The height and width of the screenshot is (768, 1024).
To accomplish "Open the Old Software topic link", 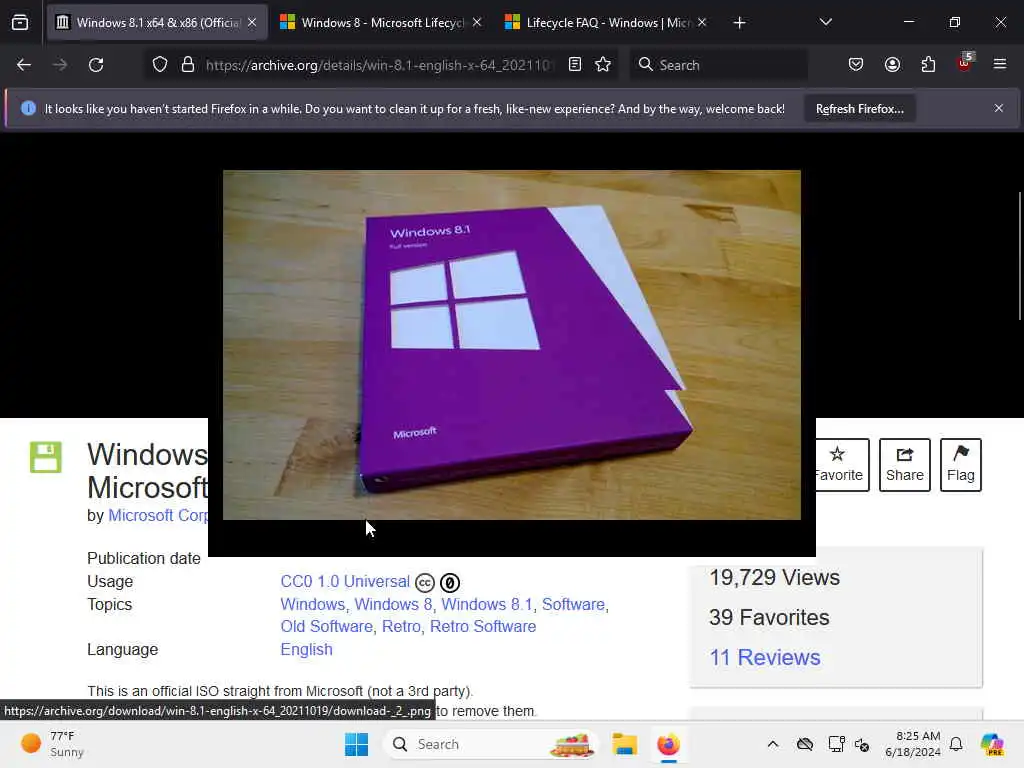I will click(x=327, y=626).
